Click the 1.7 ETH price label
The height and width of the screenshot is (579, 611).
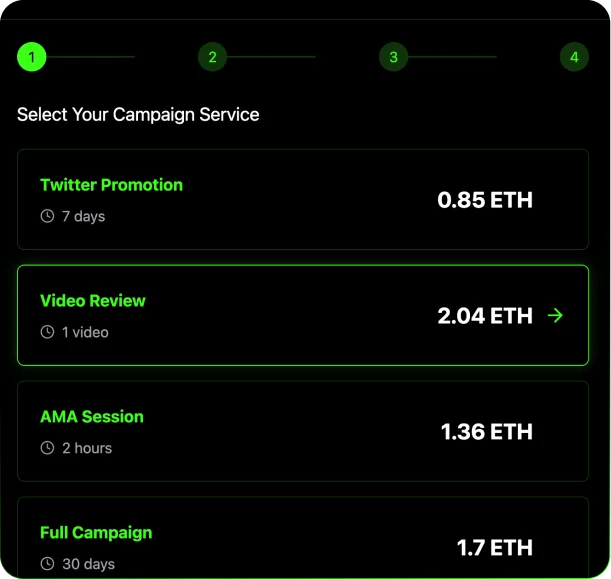(x=495, y=548)
